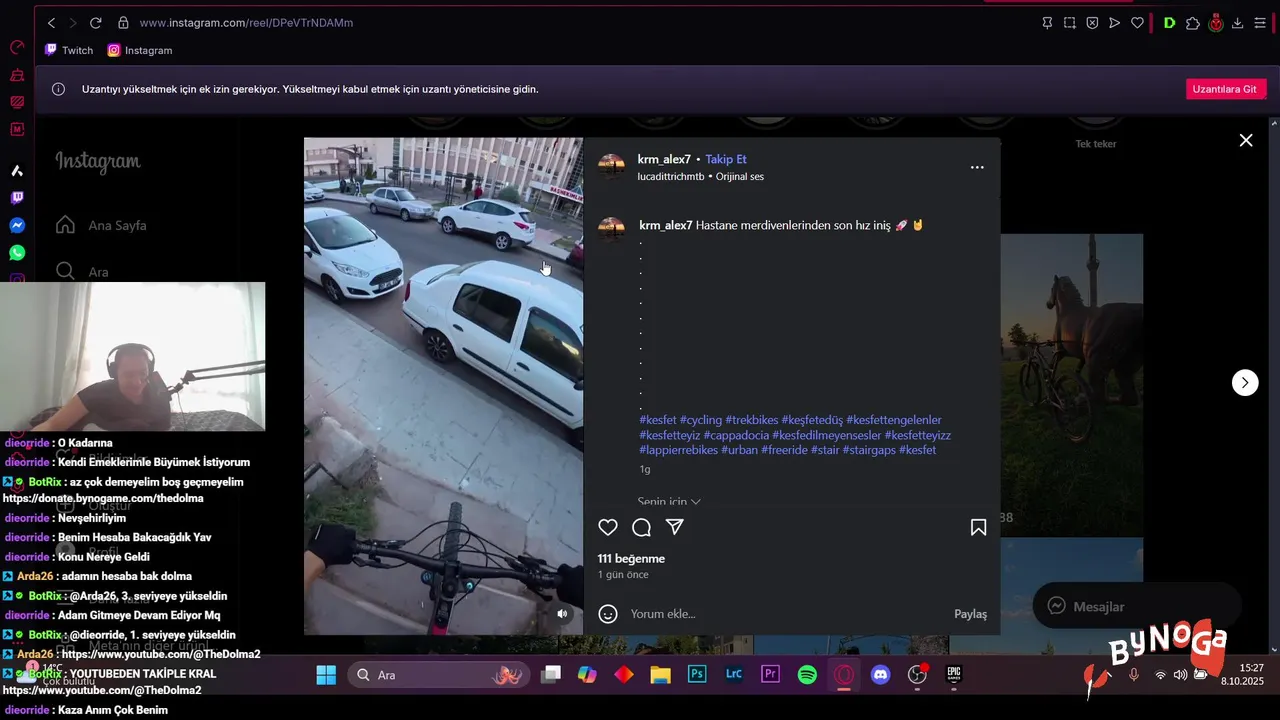The width and height of the screenshot is (1280, 720).
Task: Open Lightroom Classic from the taskbar
Action: pyautogui.click(x=734, y=675)
